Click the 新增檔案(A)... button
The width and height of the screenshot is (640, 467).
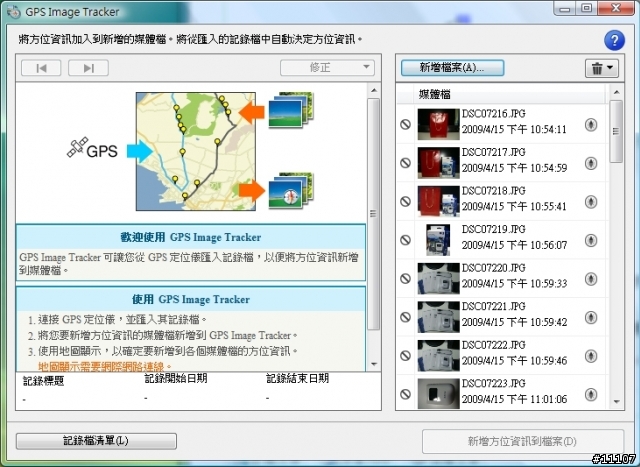(x=452, y=68)
